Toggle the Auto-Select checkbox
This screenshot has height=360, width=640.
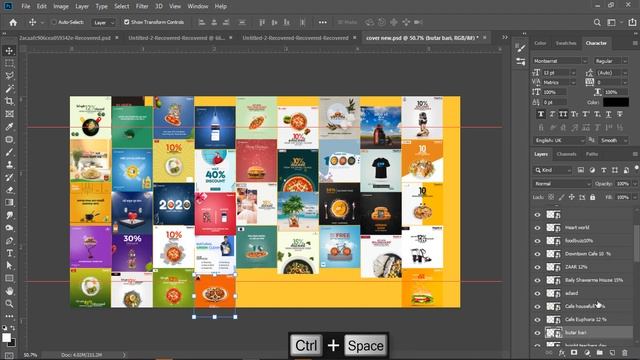(x=53, y=22)
